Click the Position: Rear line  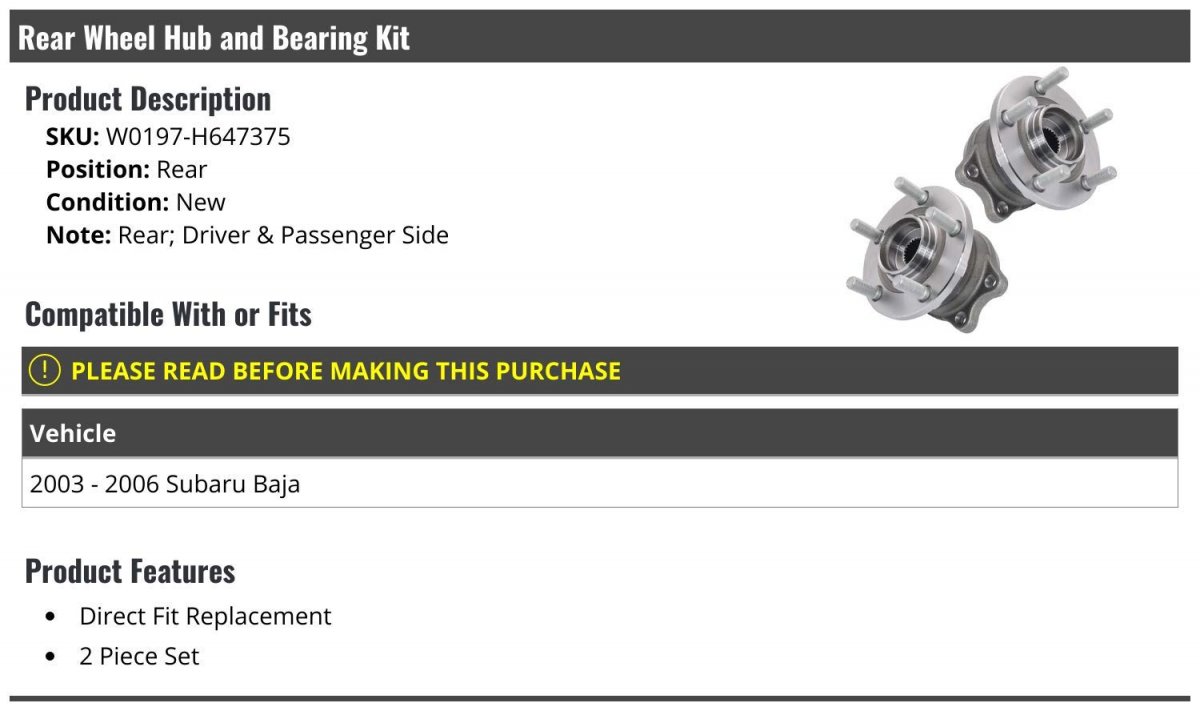126,169
